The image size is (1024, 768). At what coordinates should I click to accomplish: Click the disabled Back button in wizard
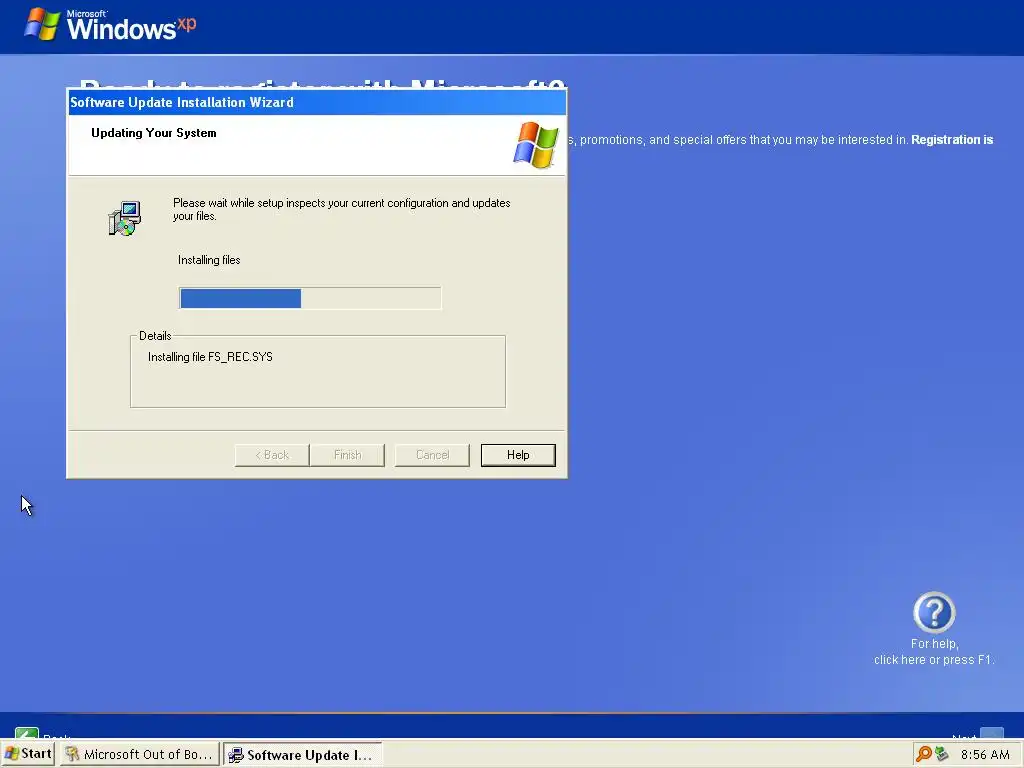pos(272,455)
